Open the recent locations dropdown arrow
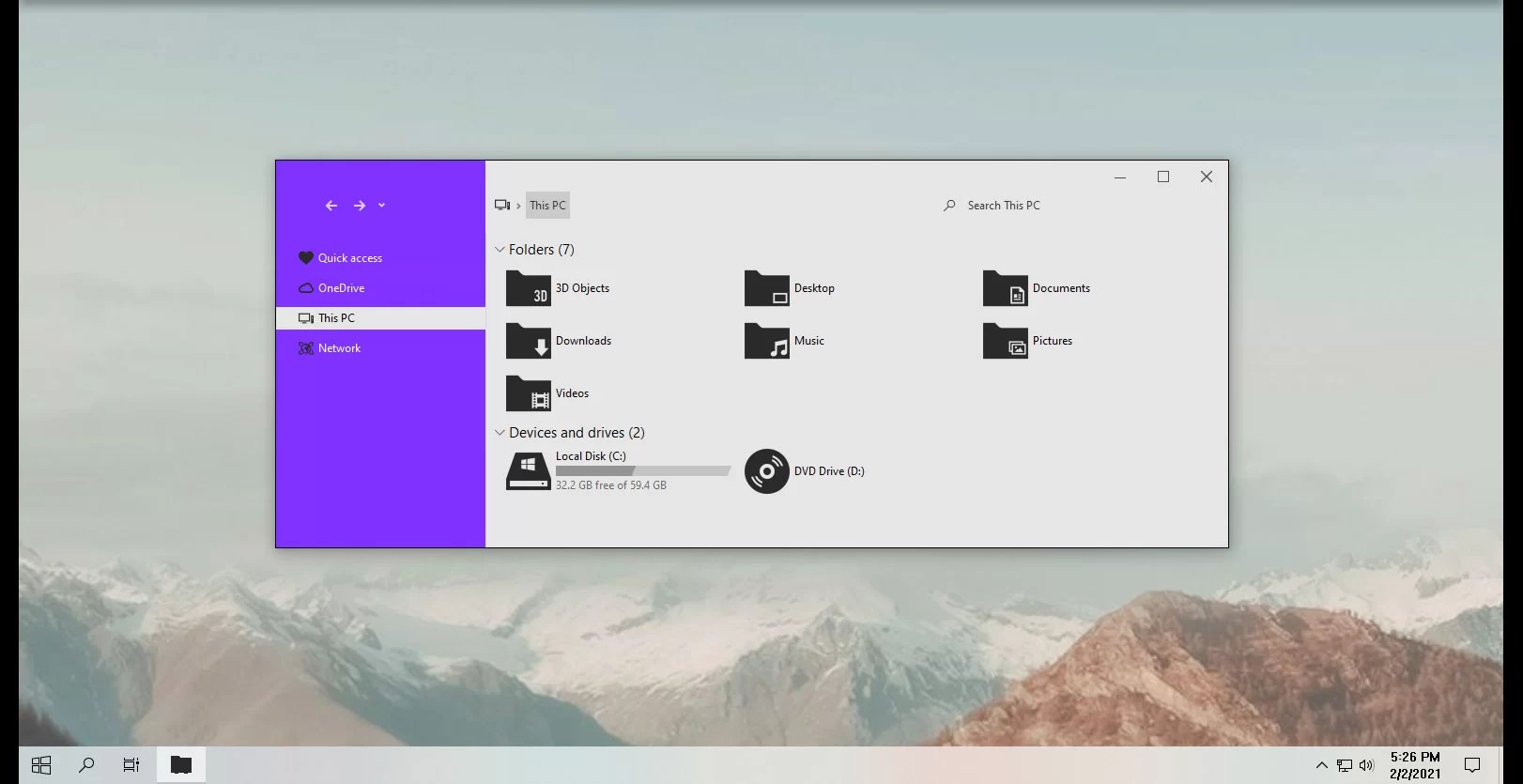The image size is (1523, 784). [x=381, y=205]
